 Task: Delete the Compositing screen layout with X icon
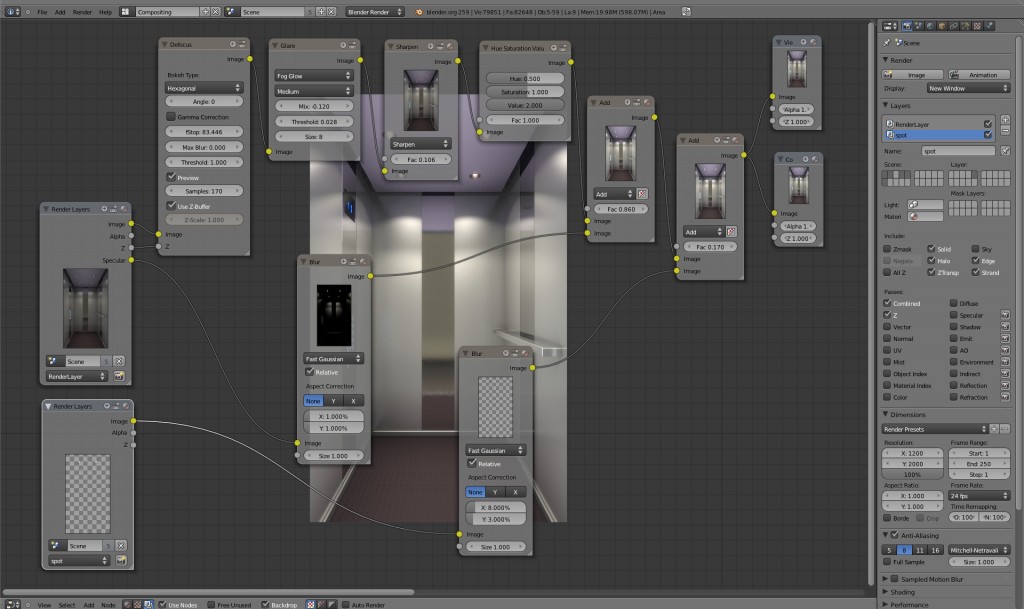(216, 12)
